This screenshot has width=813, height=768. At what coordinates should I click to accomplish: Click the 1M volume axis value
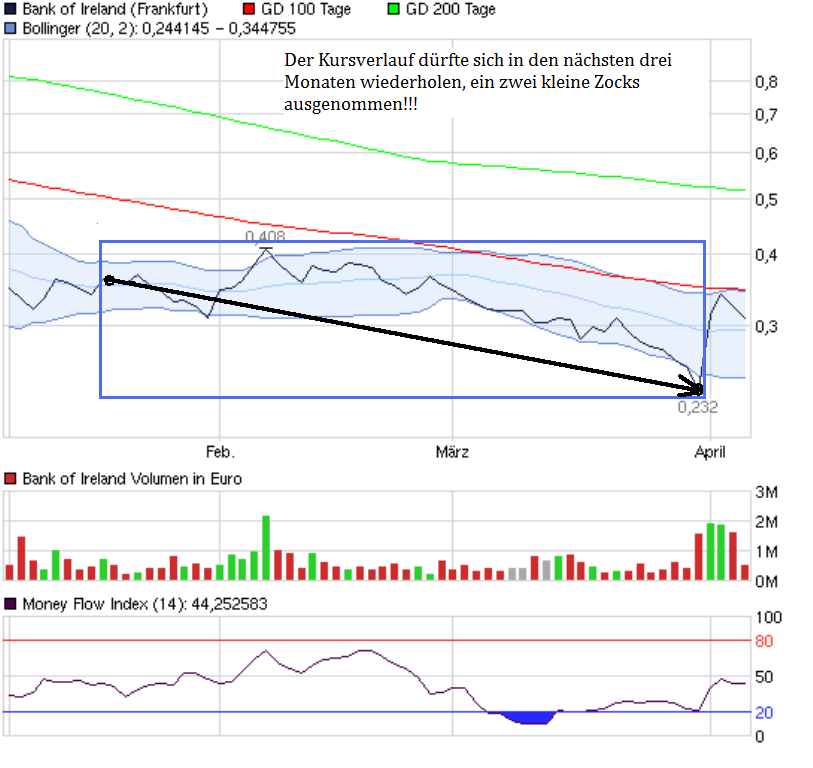[766, 552]
